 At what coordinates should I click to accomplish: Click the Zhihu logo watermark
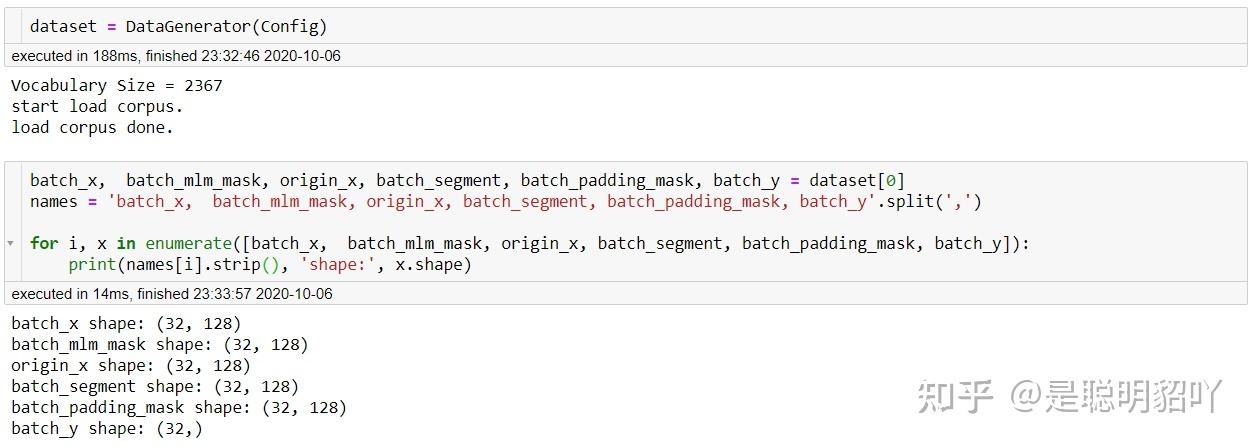955,397
